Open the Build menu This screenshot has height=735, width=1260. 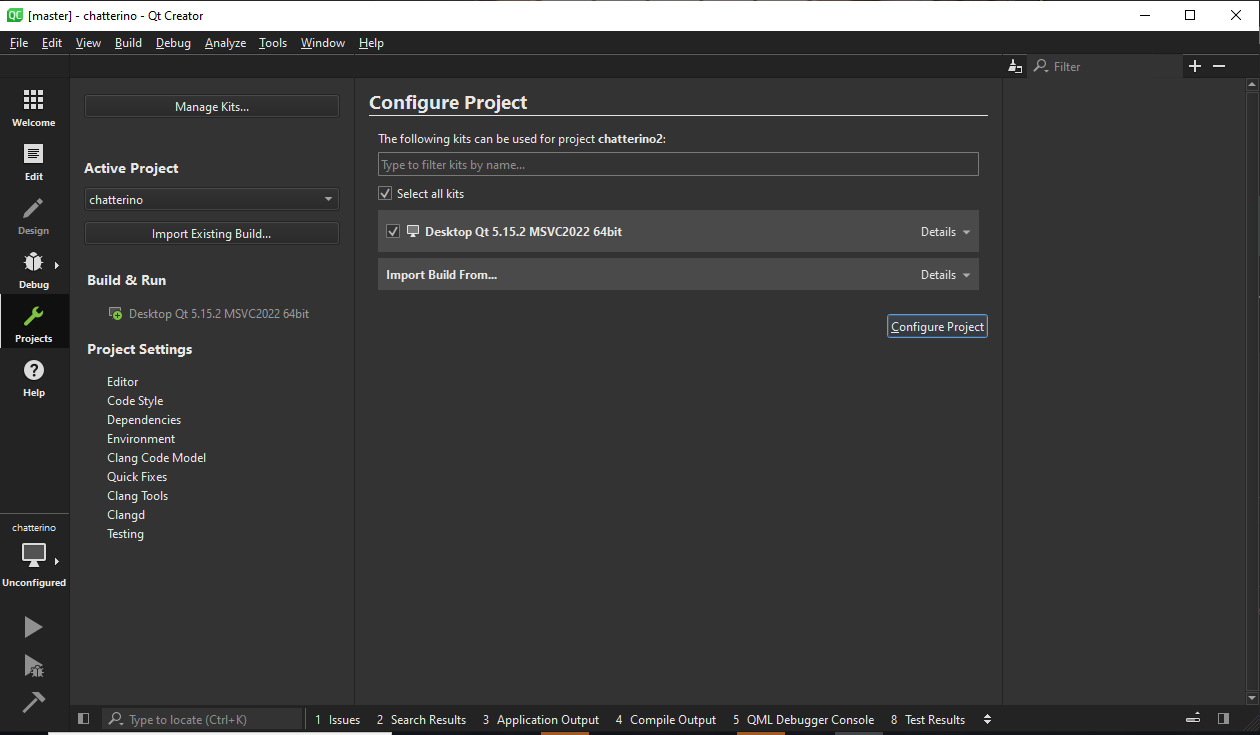point(128,43)
